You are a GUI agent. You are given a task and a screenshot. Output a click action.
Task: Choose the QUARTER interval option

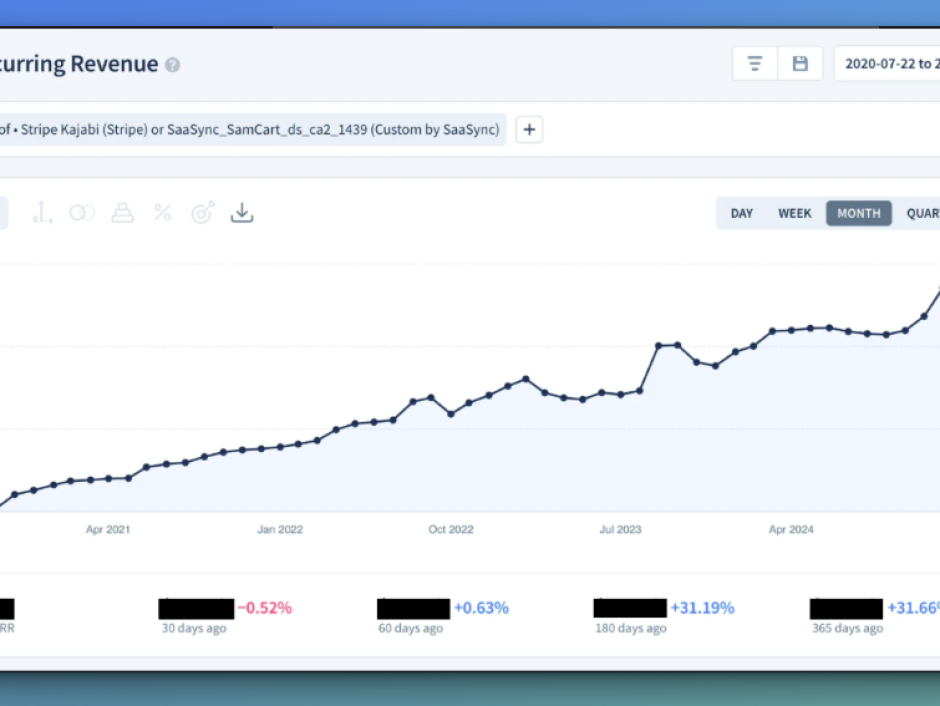[920, 213]
